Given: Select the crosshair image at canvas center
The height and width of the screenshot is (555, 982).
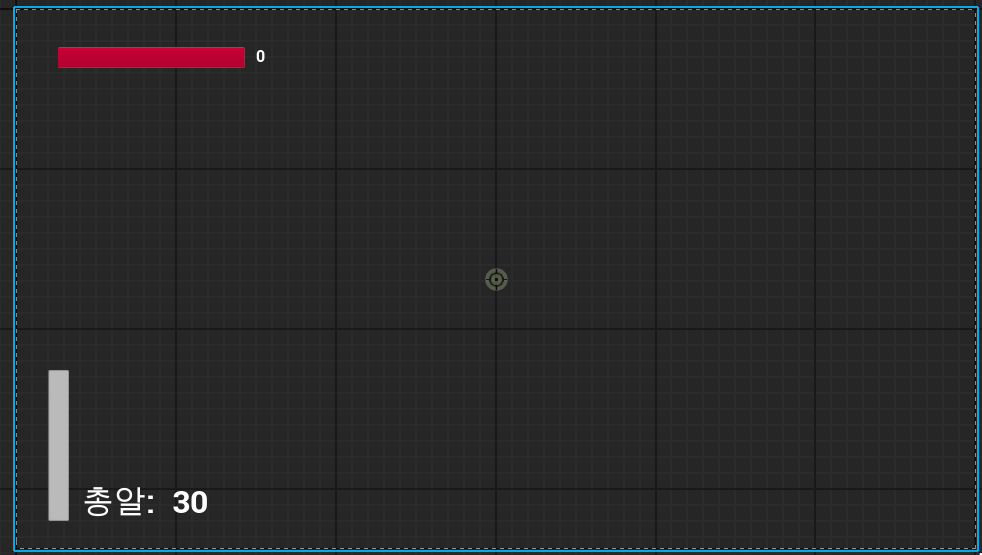Looking at the screenshot, I should click(497, 279).
